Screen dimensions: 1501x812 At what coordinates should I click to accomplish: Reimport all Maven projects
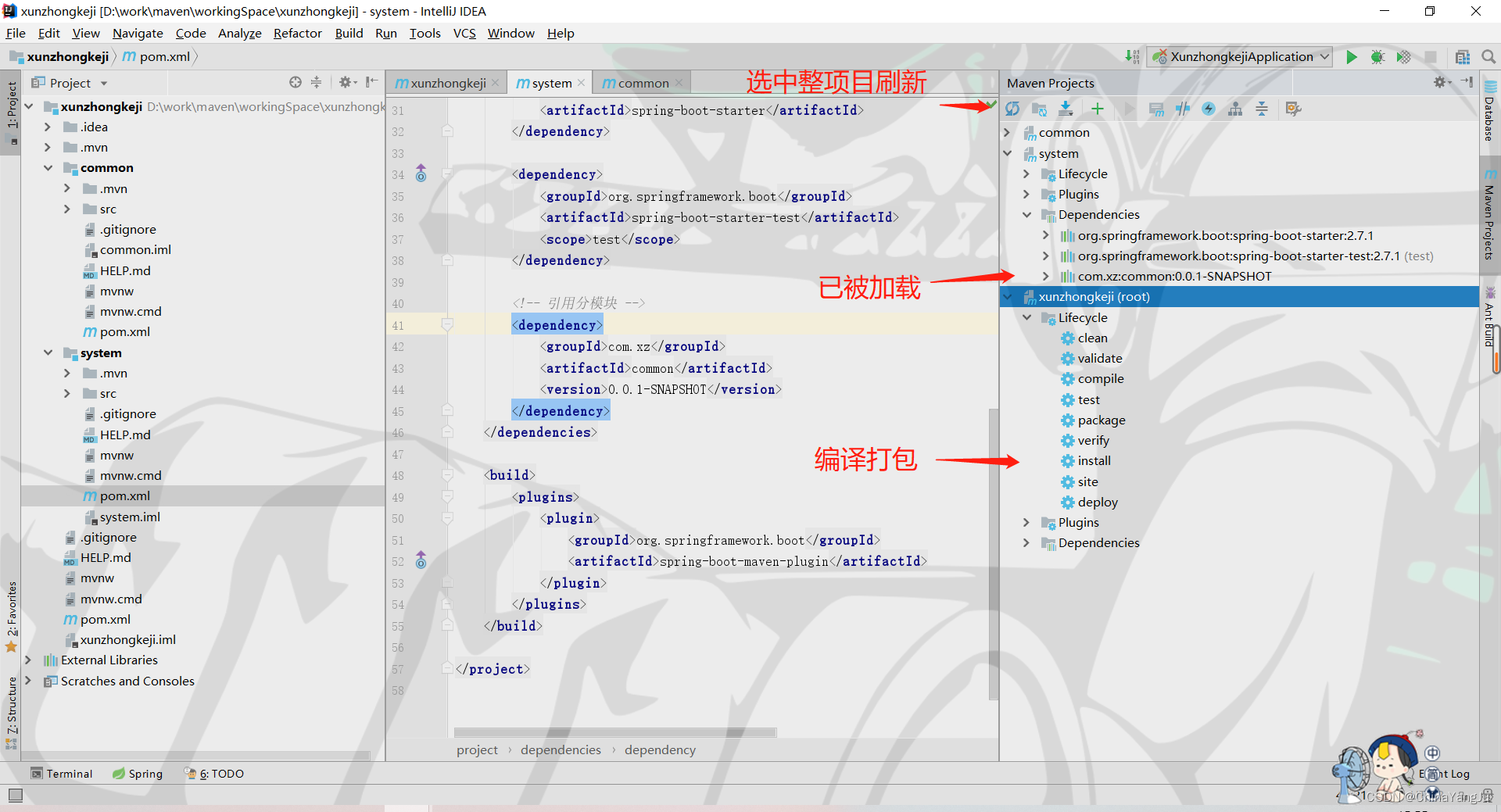pyautogui.click(x=1012, y=109)
